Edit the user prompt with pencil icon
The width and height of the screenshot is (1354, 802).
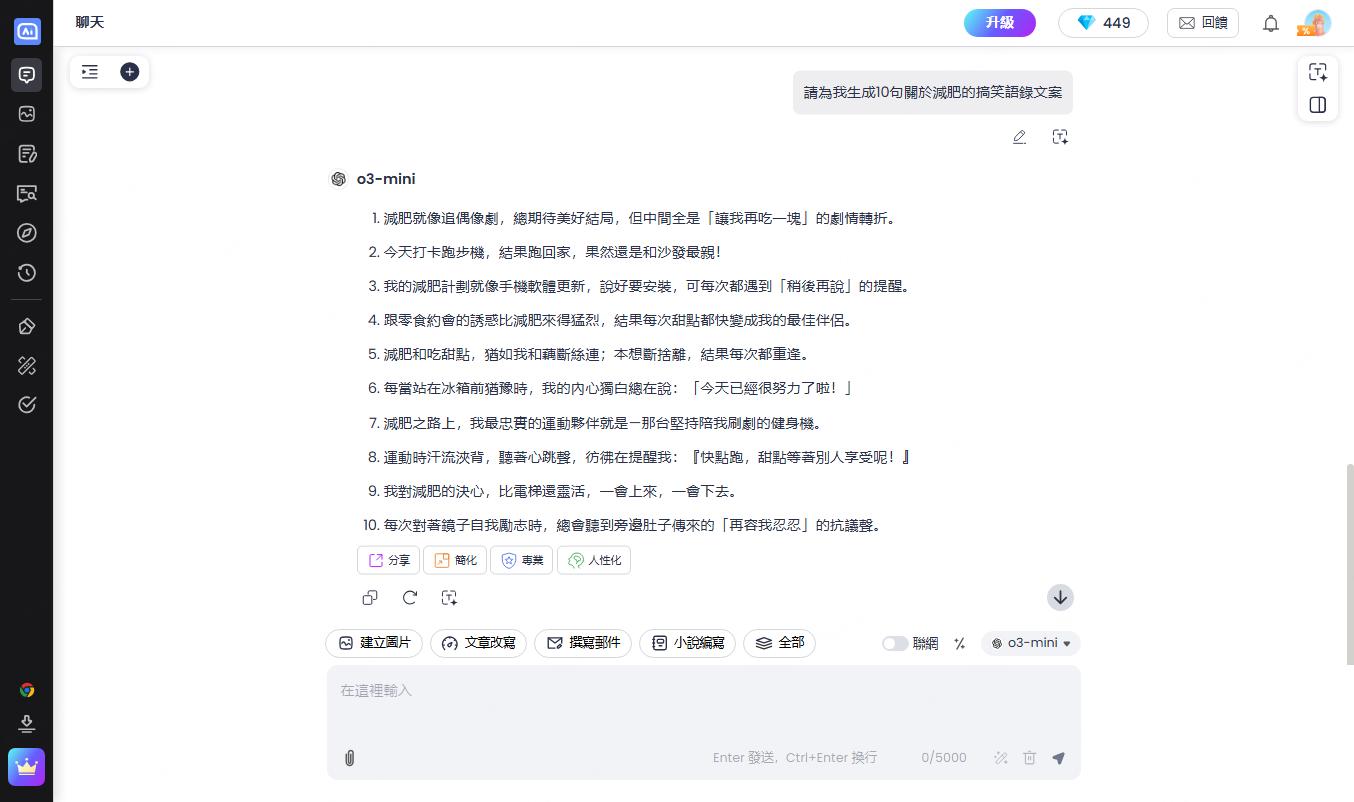point(1019,137)
